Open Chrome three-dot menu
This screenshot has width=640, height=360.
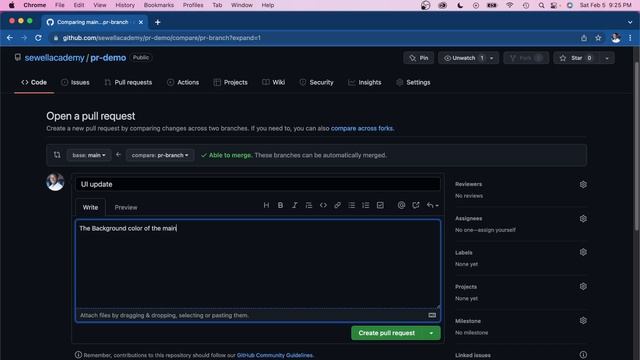click(630, 38)
